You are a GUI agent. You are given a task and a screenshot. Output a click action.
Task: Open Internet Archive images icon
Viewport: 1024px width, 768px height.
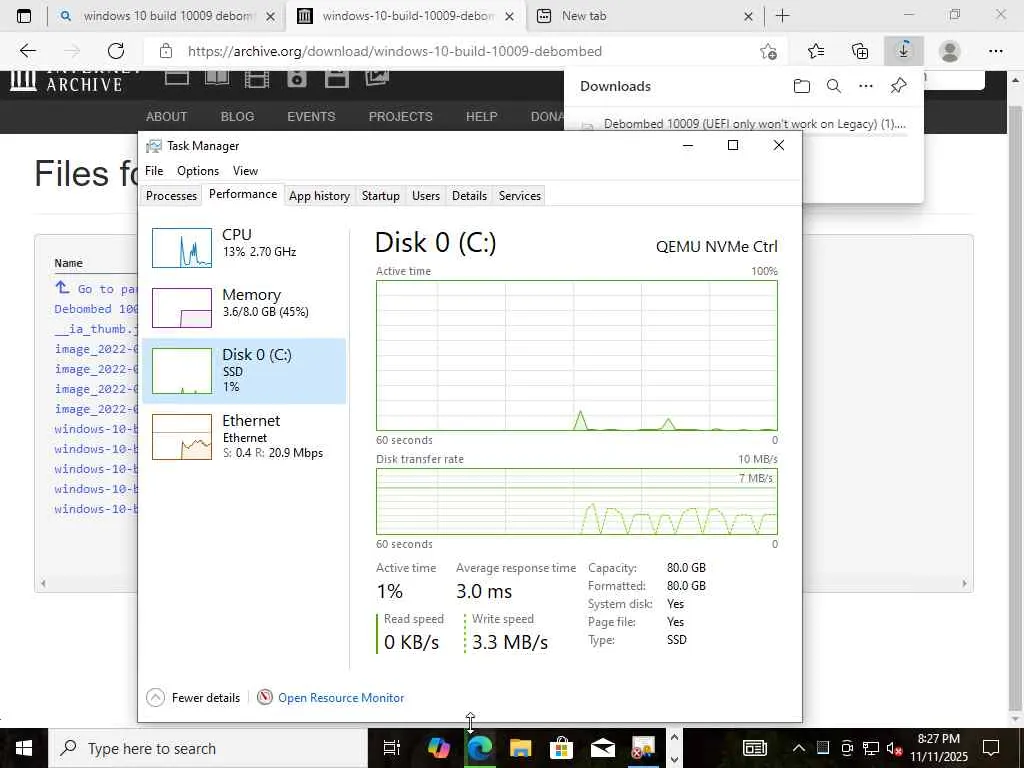(377, 78)
